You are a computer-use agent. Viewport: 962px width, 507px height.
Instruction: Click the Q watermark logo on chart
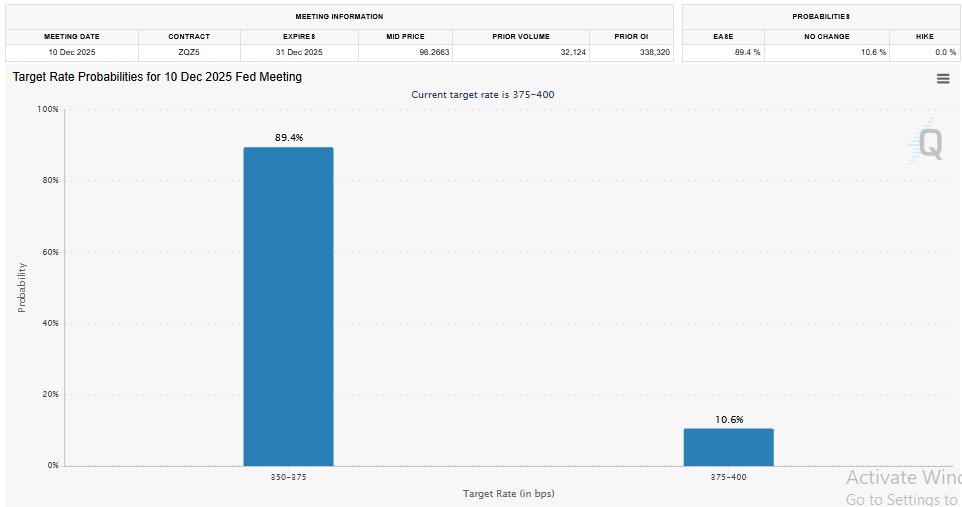pyautogui.click(x=926, y=144)
